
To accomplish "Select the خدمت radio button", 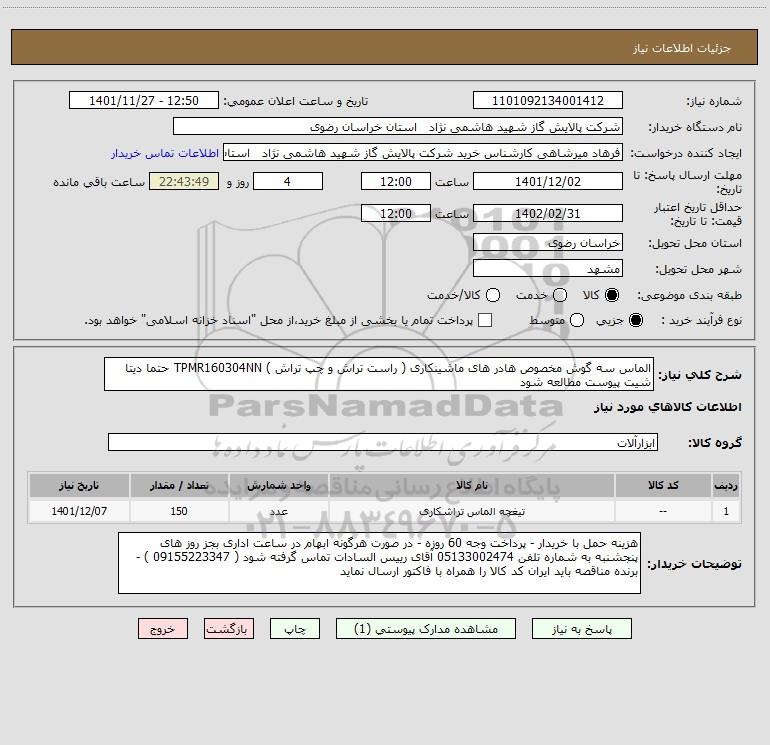I will pyautogui.click(x=560, y=295).
